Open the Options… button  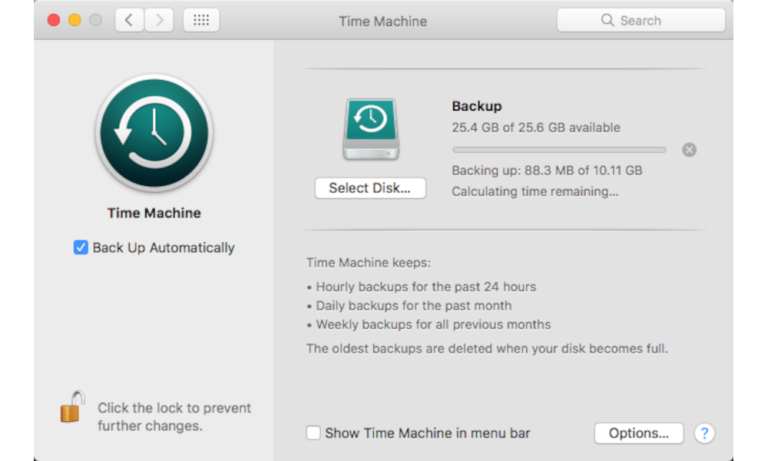[639, 433]
